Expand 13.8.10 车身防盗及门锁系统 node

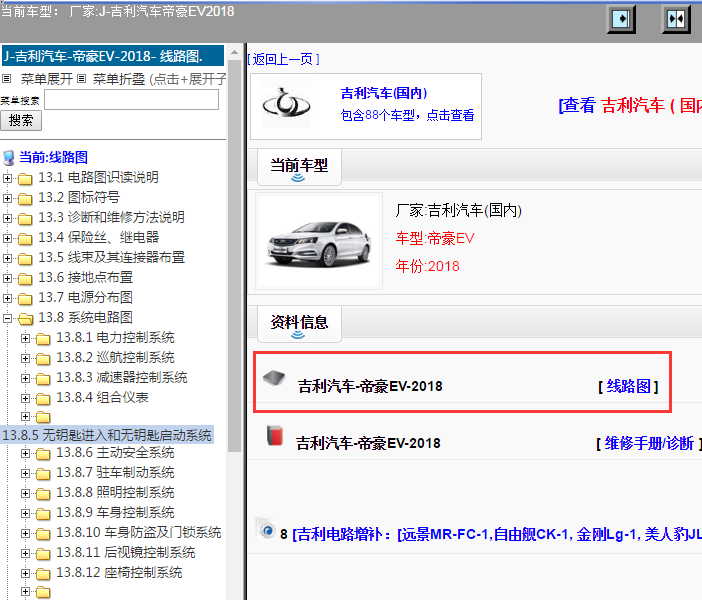coord(26,533)
